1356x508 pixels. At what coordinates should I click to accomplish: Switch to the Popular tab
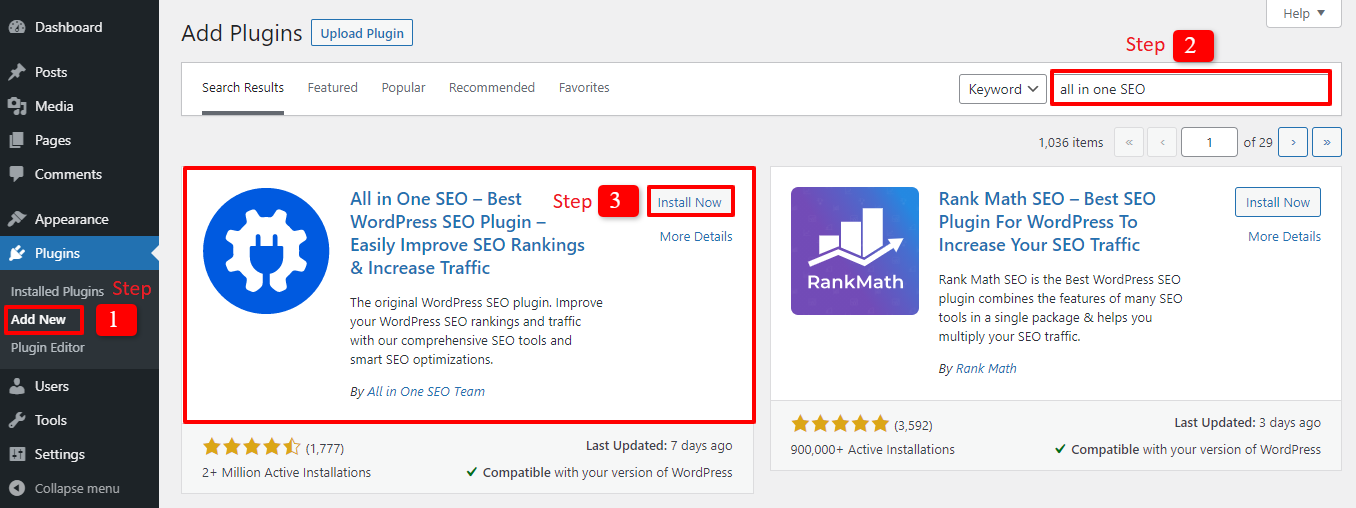click(403, 88)
